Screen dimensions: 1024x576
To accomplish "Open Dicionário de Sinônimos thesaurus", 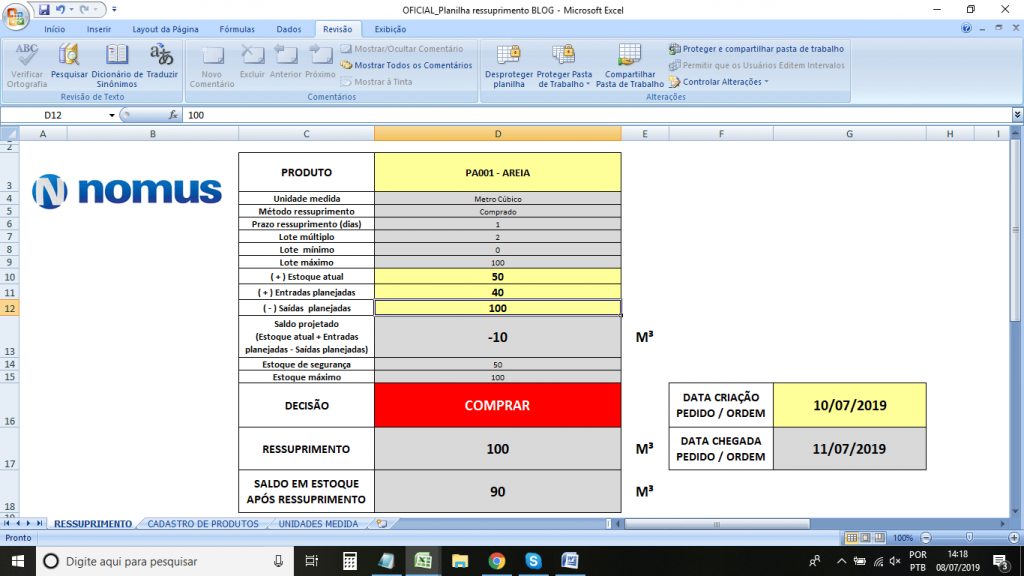I will (x=117, y=65).
